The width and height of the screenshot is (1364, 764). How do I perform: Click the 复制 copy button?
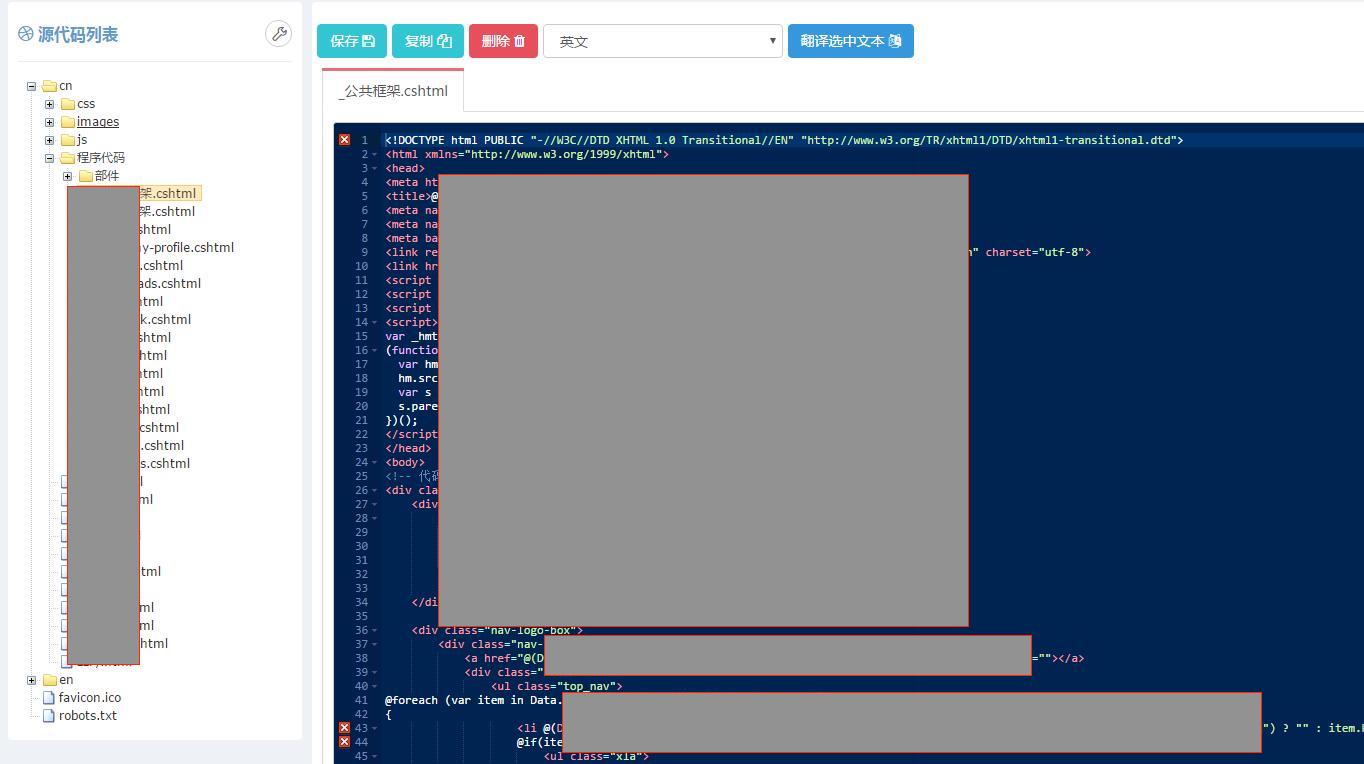tap(428, 41)
